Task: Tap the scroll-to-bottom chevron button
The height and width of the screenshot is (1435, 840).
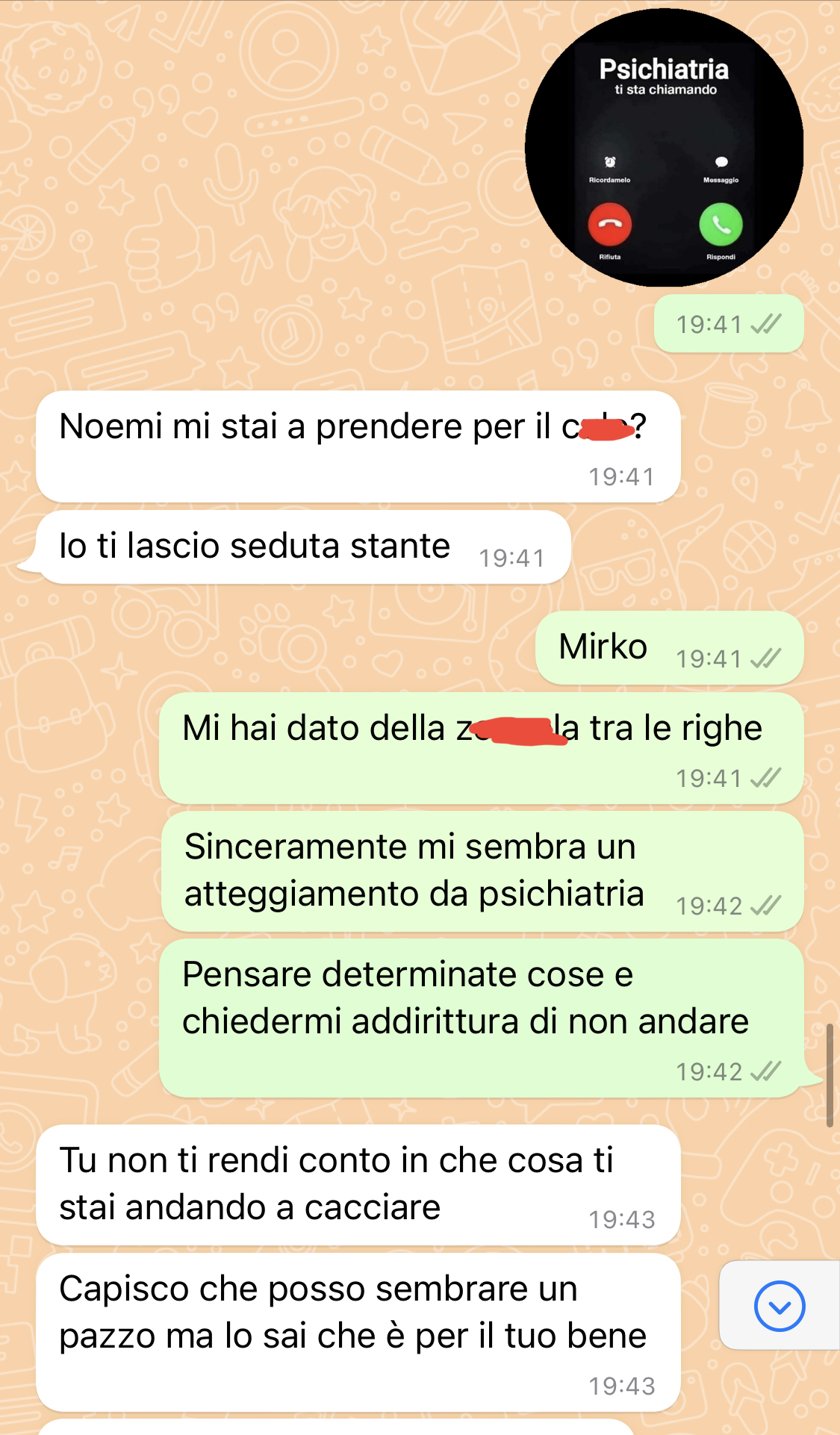Action: (x=780, y=1306)
